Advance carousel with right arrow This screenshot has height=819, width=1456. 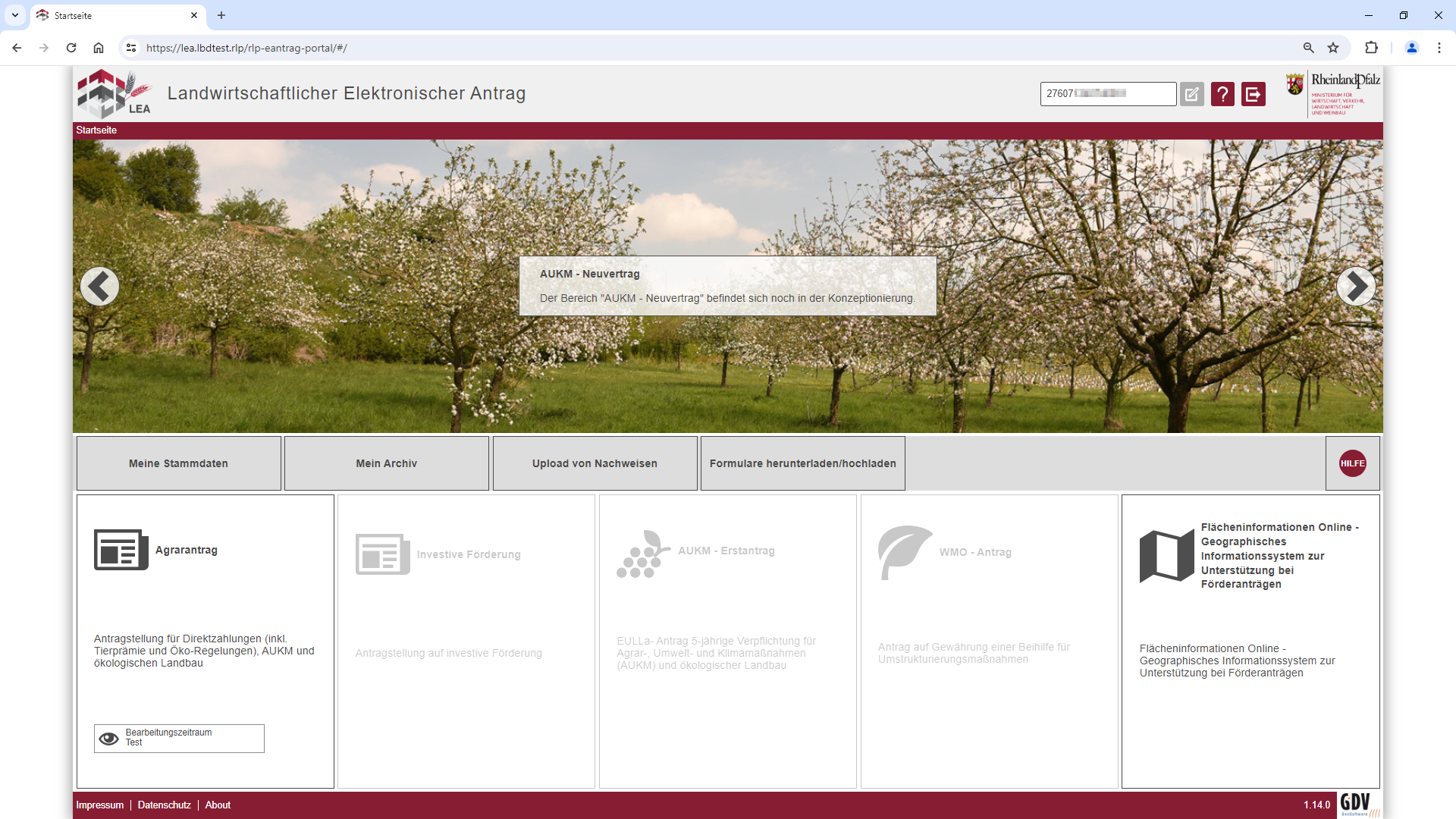[1355, 287]
